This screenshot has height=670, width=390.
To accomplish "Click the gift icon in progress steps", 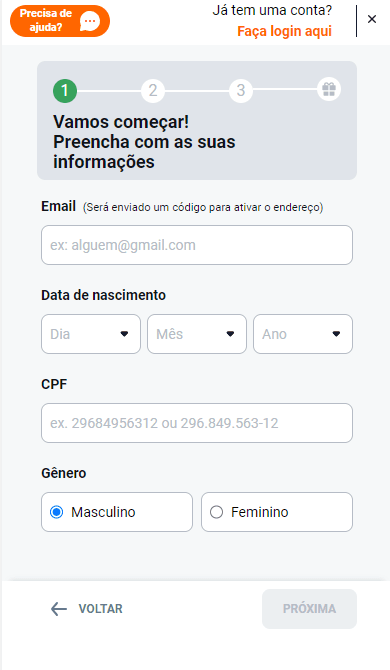I will tap(329, 90).
